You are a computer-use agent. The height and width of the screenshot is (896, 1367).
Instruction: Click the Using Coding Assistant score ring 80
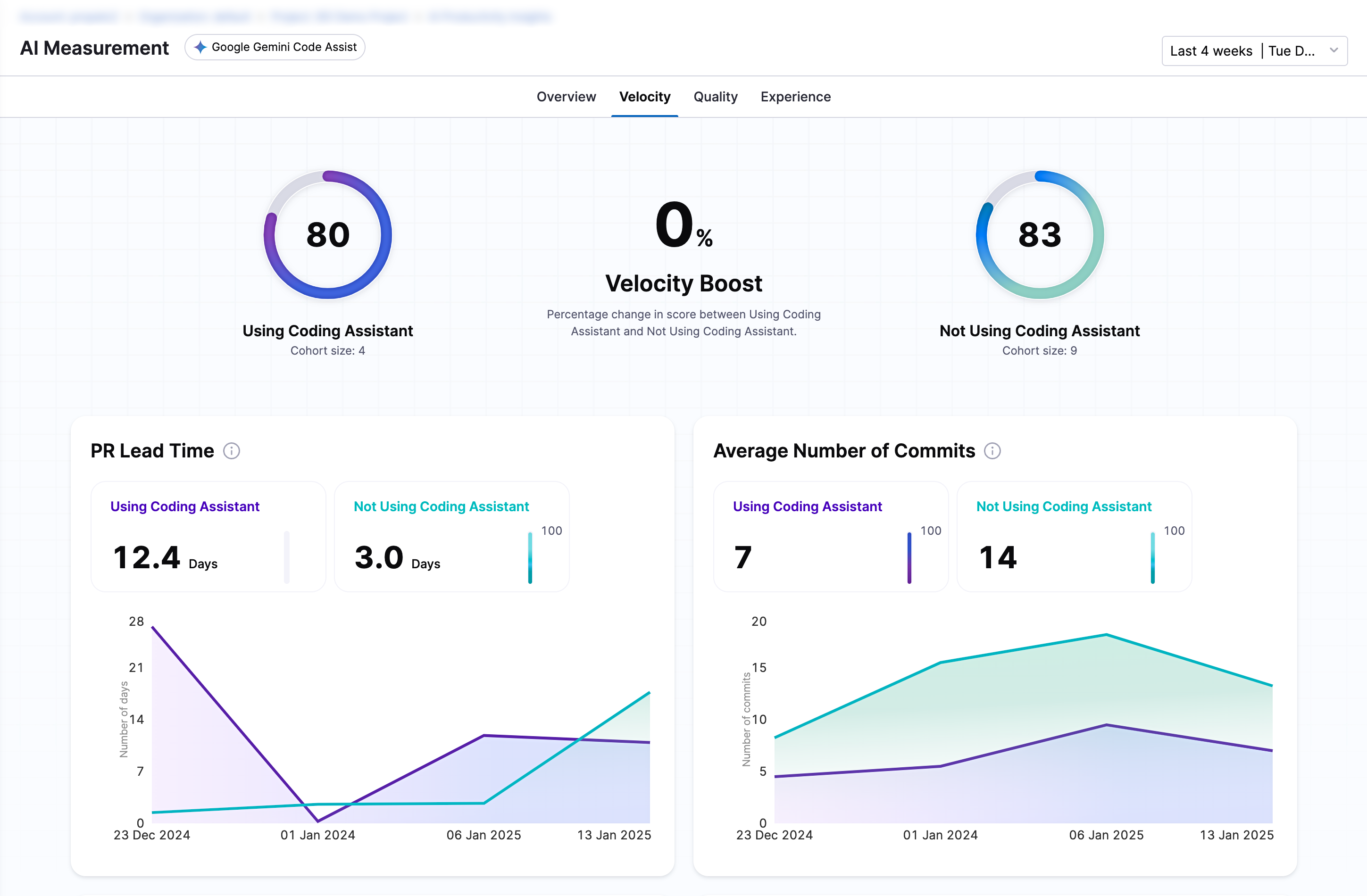327,234
